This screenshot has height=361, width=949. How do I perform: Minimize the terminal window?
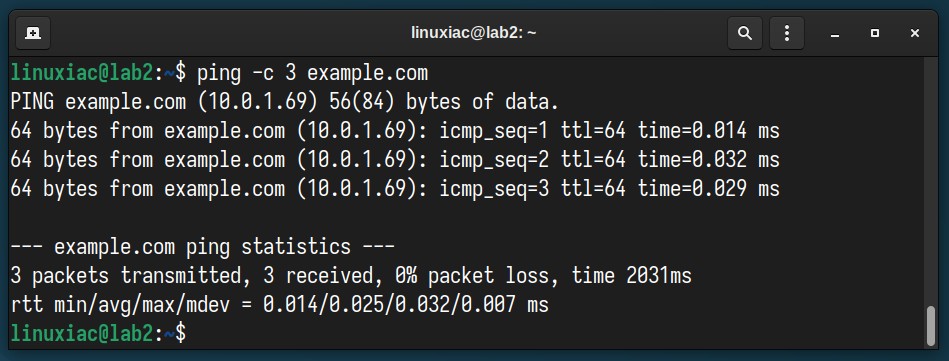pyautogui.click(x=835, y=34)
